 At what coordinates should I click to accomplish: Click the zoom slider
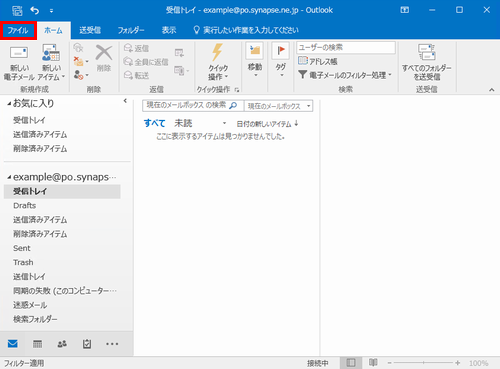coord(423,363)
